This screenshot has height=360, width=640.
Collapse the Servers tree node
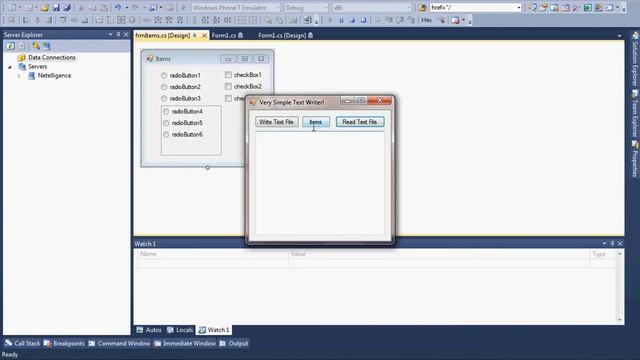10,67
